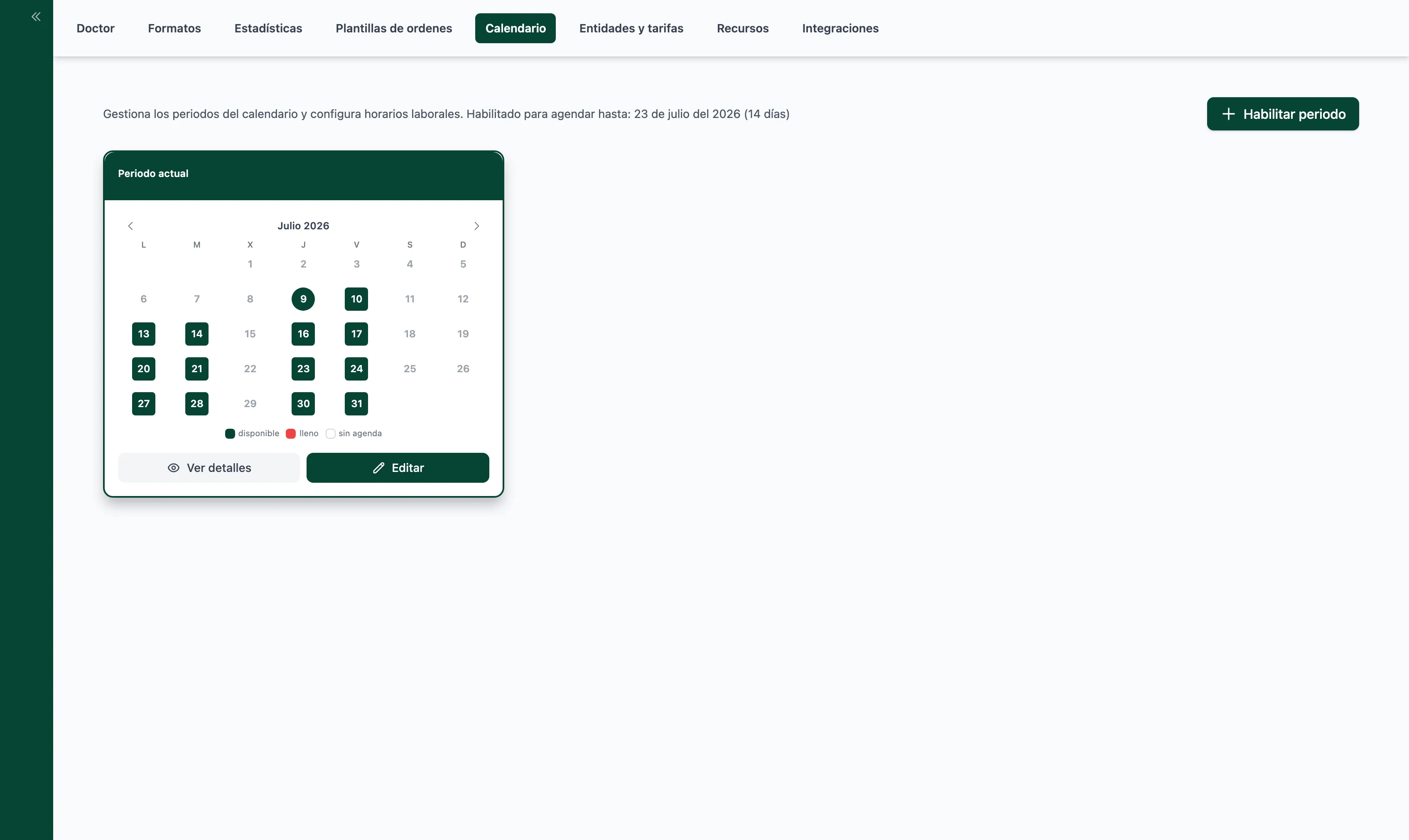
Task: Switch to the Formatos tab
Action: (x=174, y=28)
